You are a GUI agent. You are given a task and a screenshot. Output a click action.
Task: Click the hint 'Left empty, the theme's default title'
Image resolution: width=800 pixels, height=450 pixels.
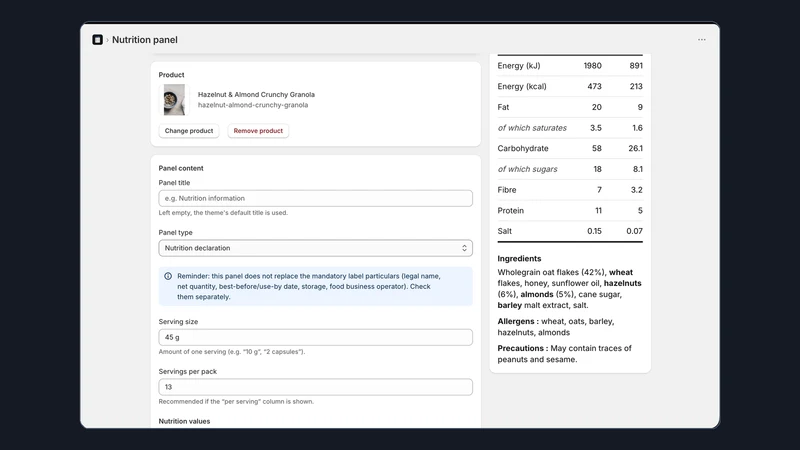tap(223, 213)
